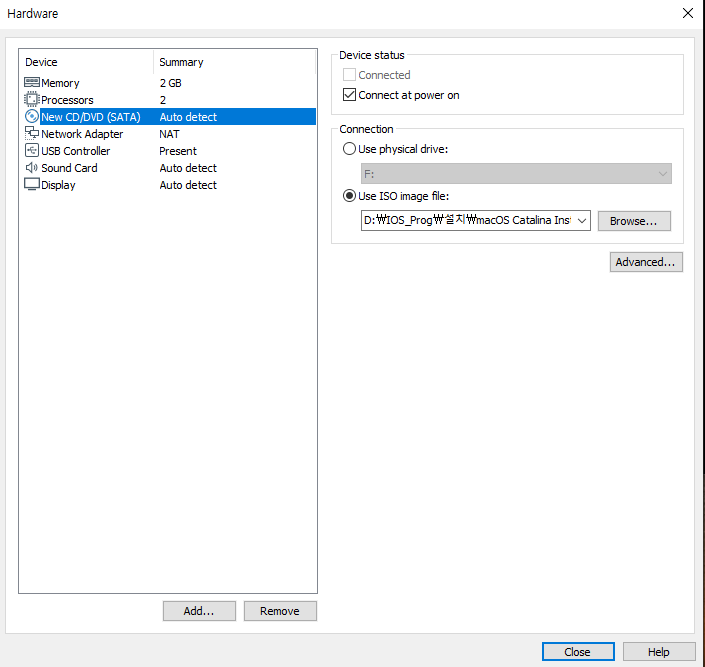Toggle the Connect at power on checkbox
This screenshot has width=705, height=667.
pyautogui.click(x=349, y=96)
